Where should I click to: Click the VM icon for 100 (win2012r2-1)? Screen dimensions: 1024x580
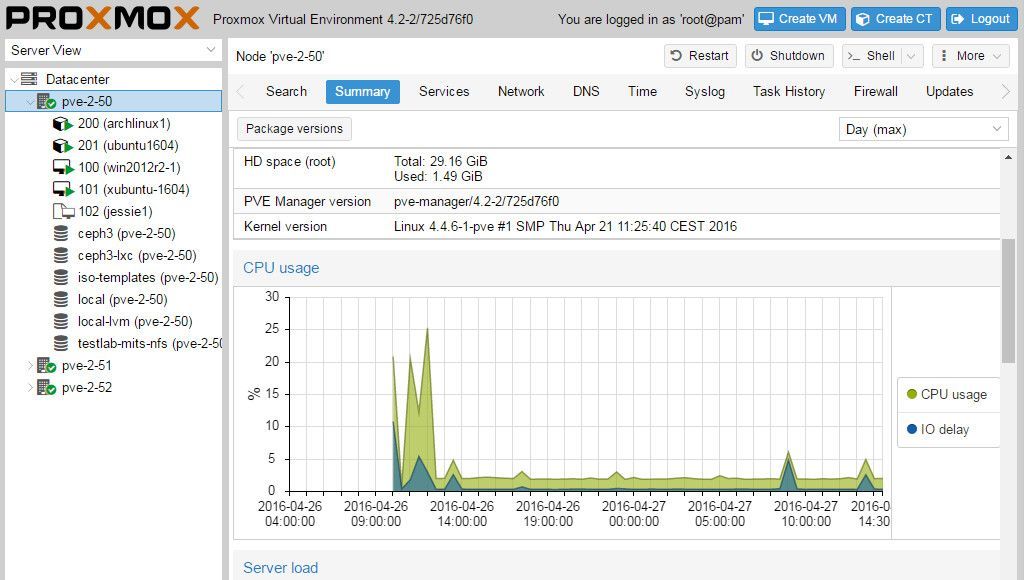[x=60, y=168]
